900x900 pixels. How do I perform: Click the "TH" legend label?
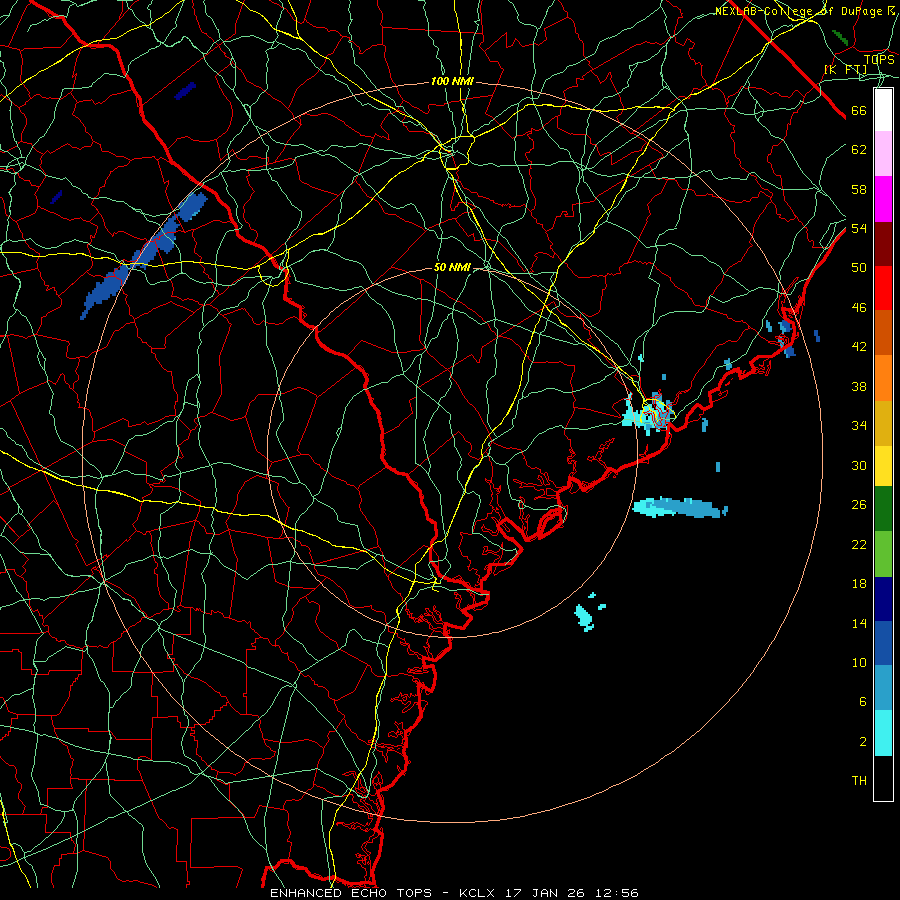(859, 781)
